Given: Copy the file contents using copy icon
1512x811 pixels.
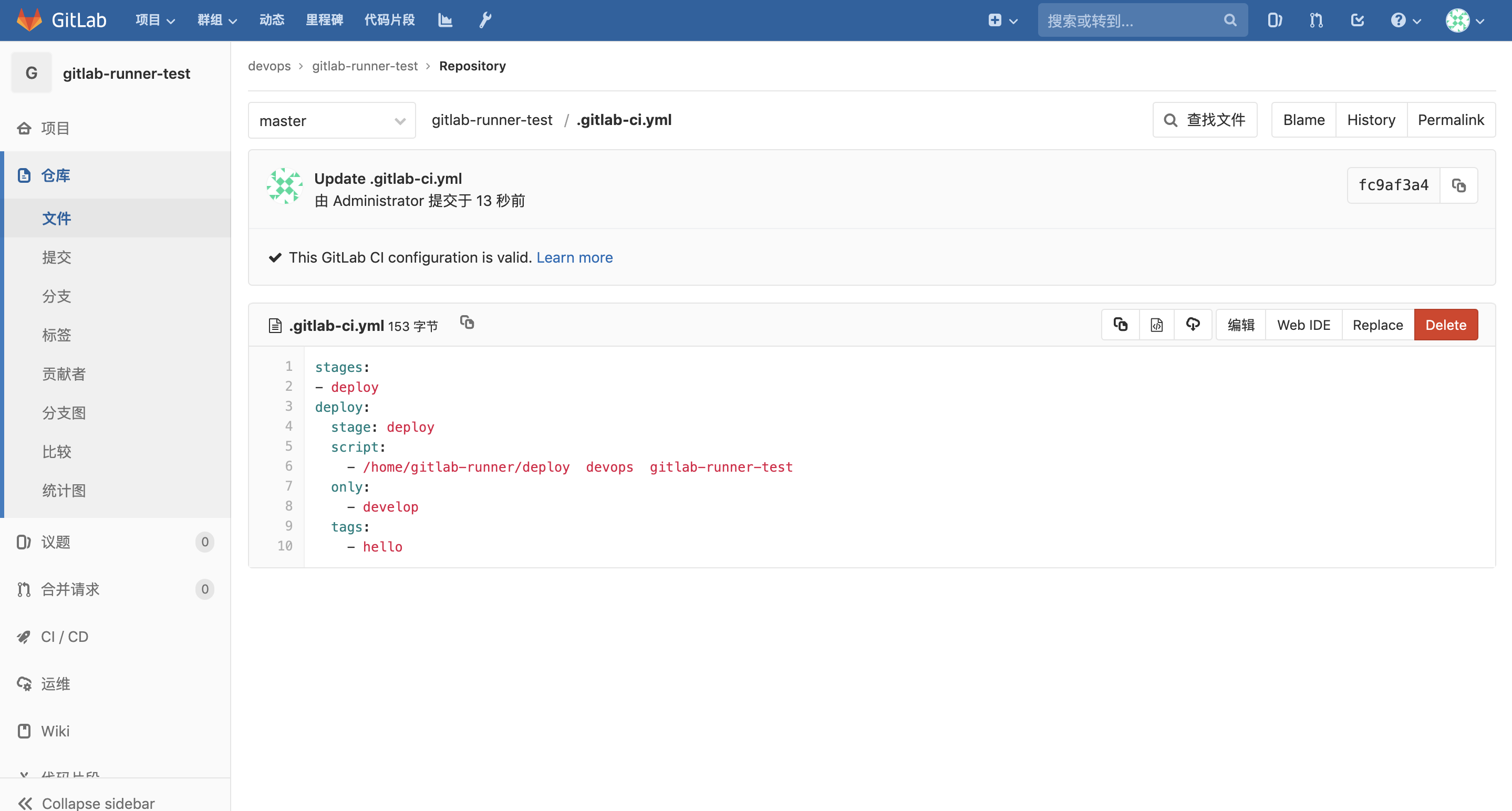Looking at the screenshot, I should click(1120, 325).
